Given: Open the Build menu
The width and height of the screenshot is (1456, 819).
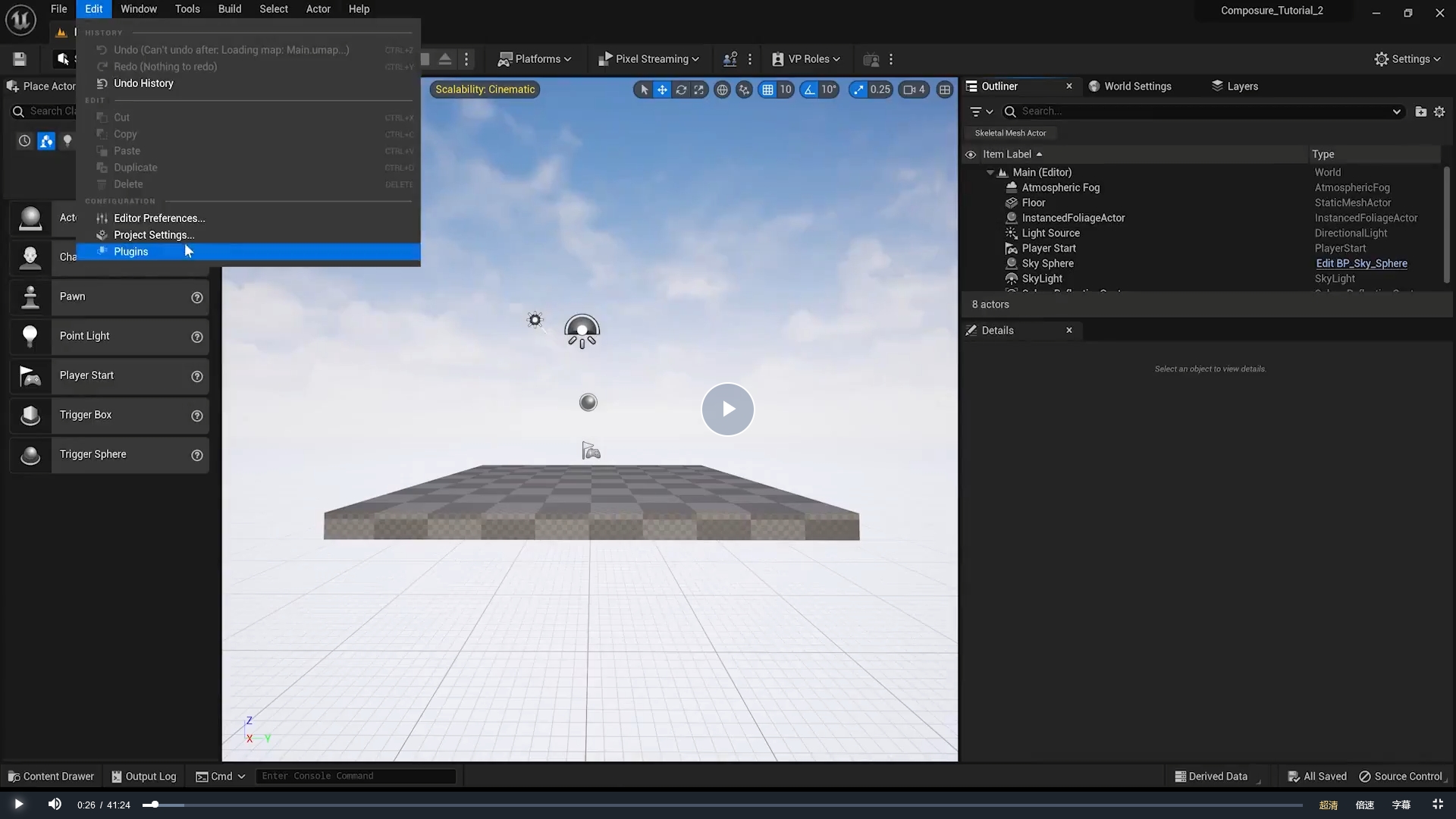Looking at the screenshot, I should click(230, 9).
